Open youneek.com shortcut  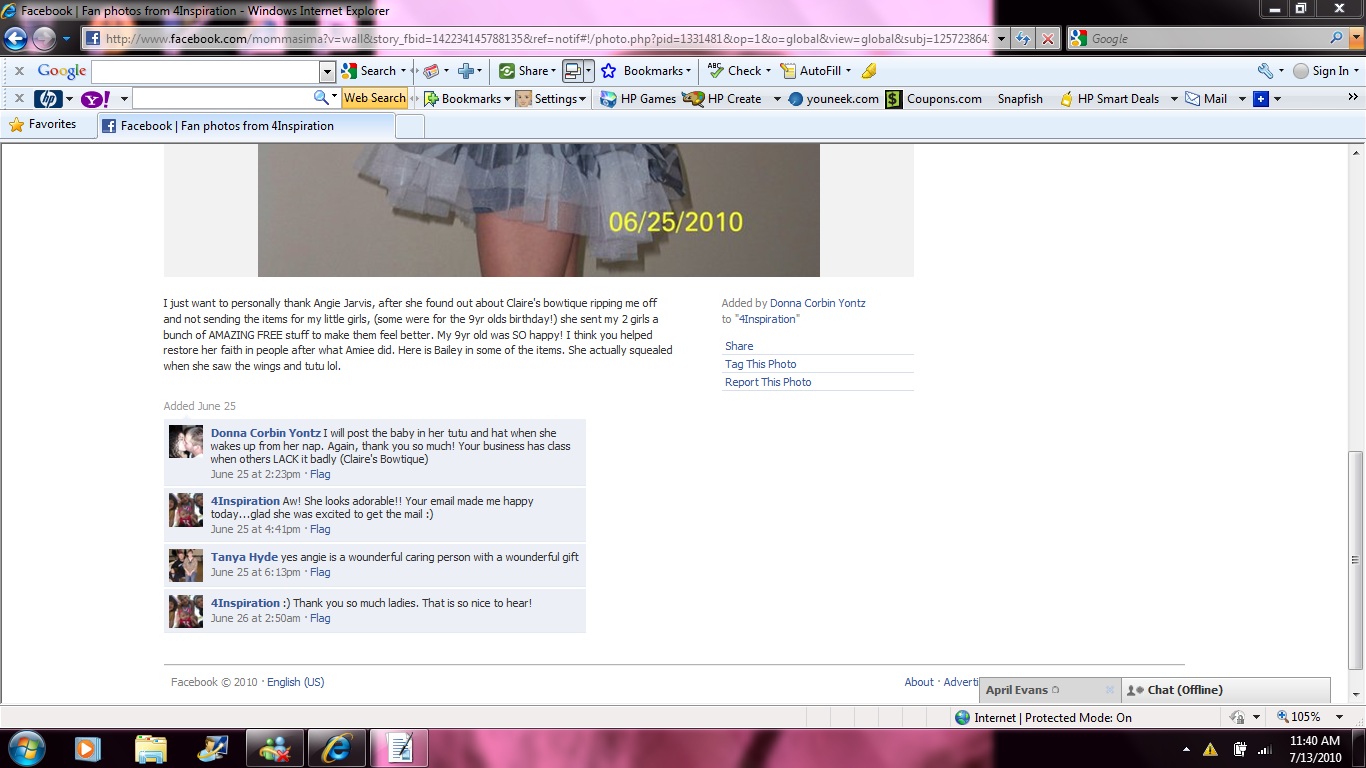pos(833,99)
